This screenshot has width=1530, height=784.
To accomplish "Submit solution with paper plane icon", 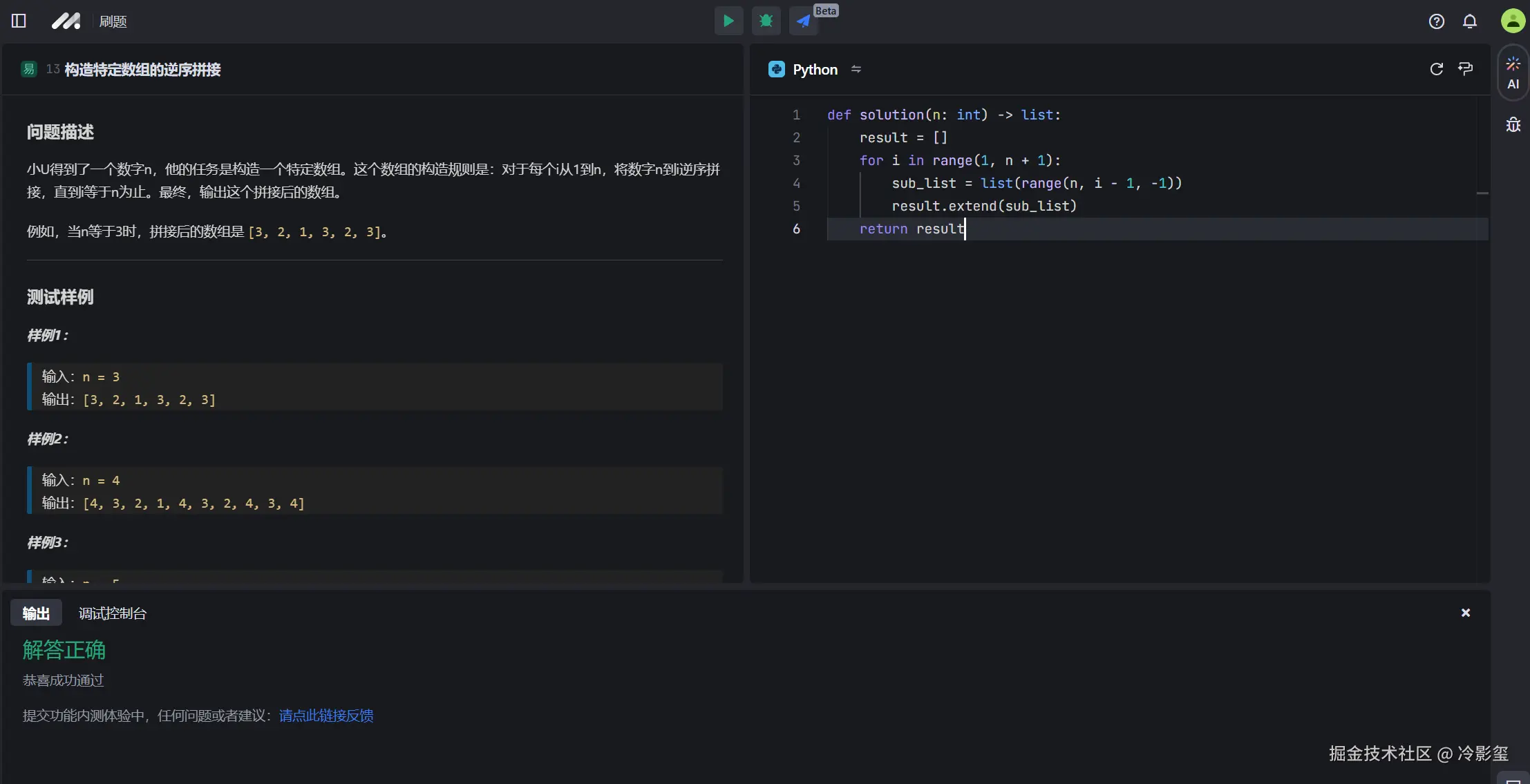I will pyautogui.click(x=803, y=21).
